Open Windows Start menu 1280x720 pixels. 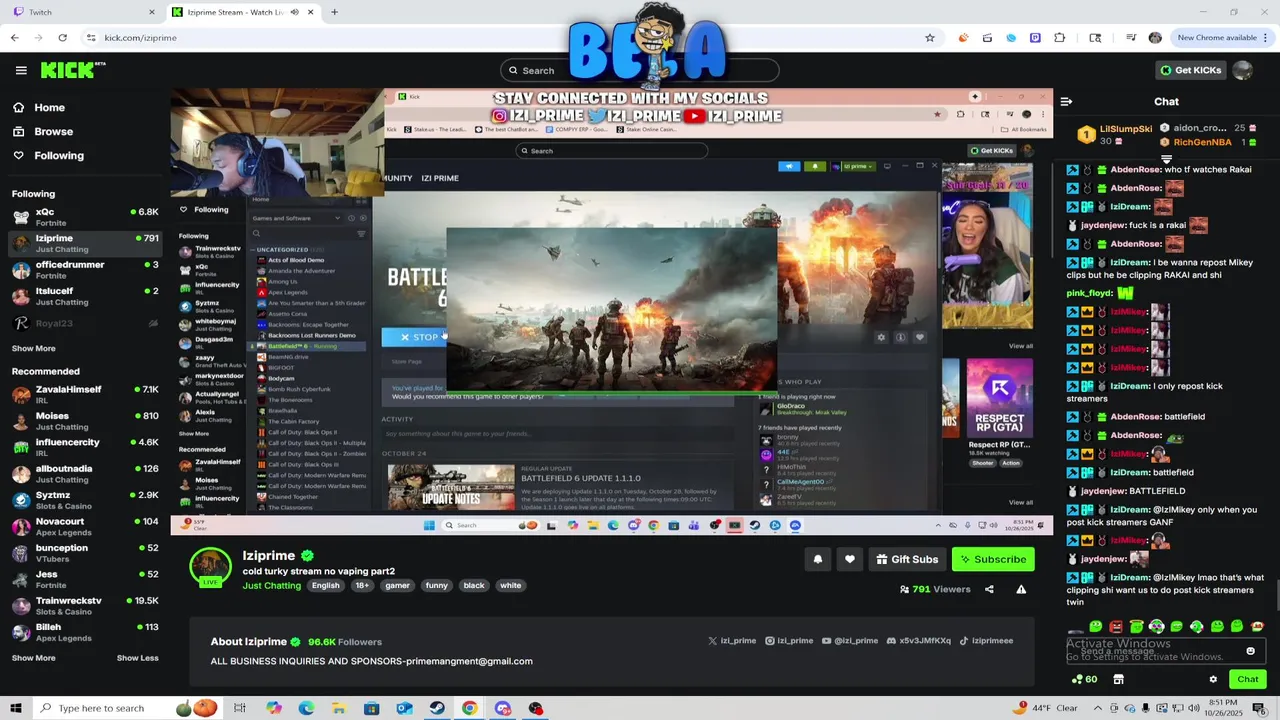(15, 708)
